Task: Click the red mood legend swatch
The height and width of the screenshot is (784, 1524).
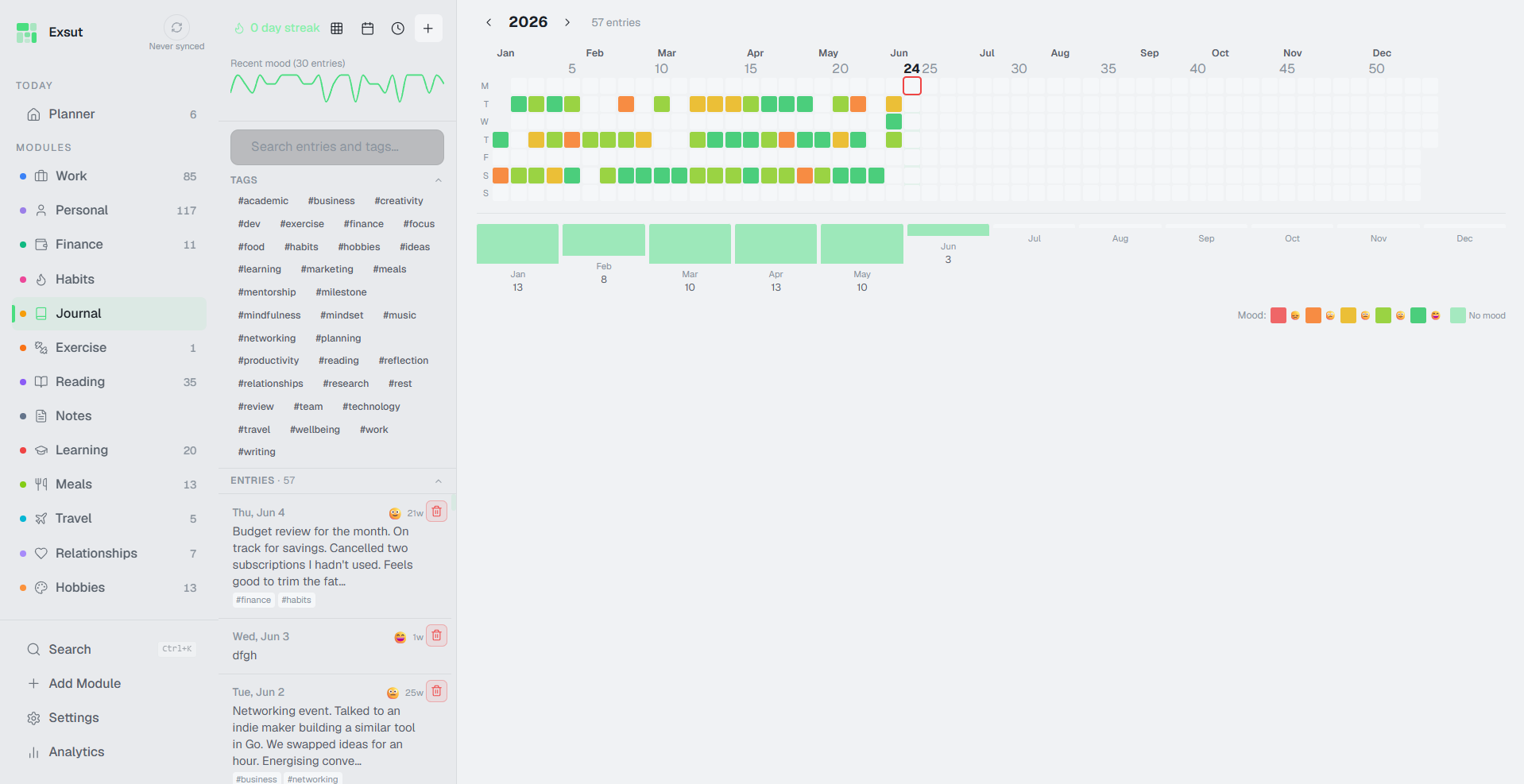Action: (x=1278, y=315)
